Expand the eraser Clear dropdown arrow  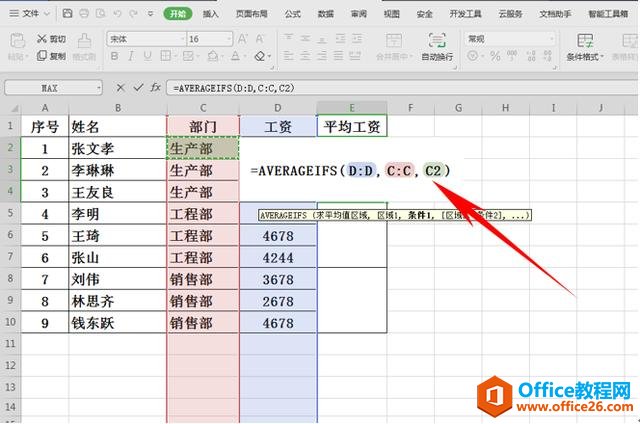270,56
